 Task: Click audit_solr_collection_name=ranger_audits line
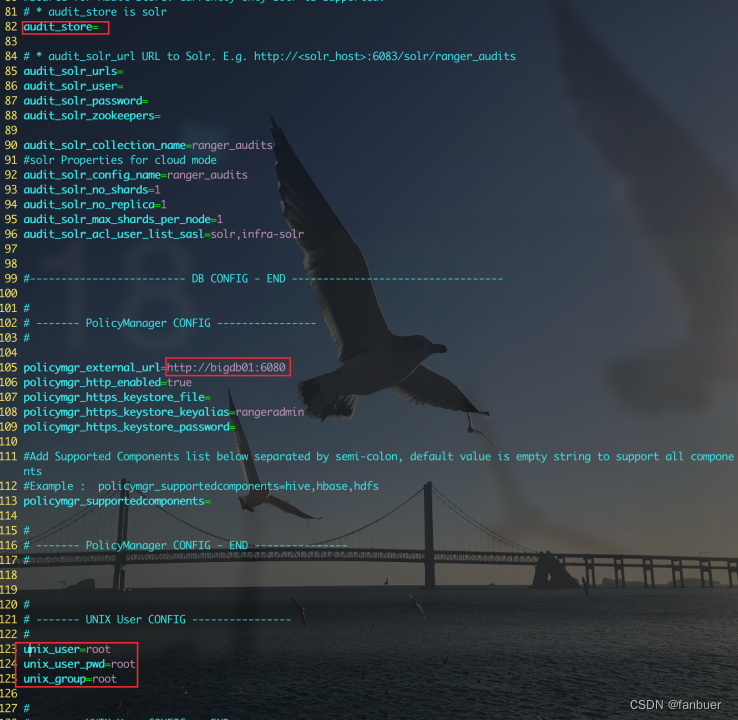click(148, 145)
